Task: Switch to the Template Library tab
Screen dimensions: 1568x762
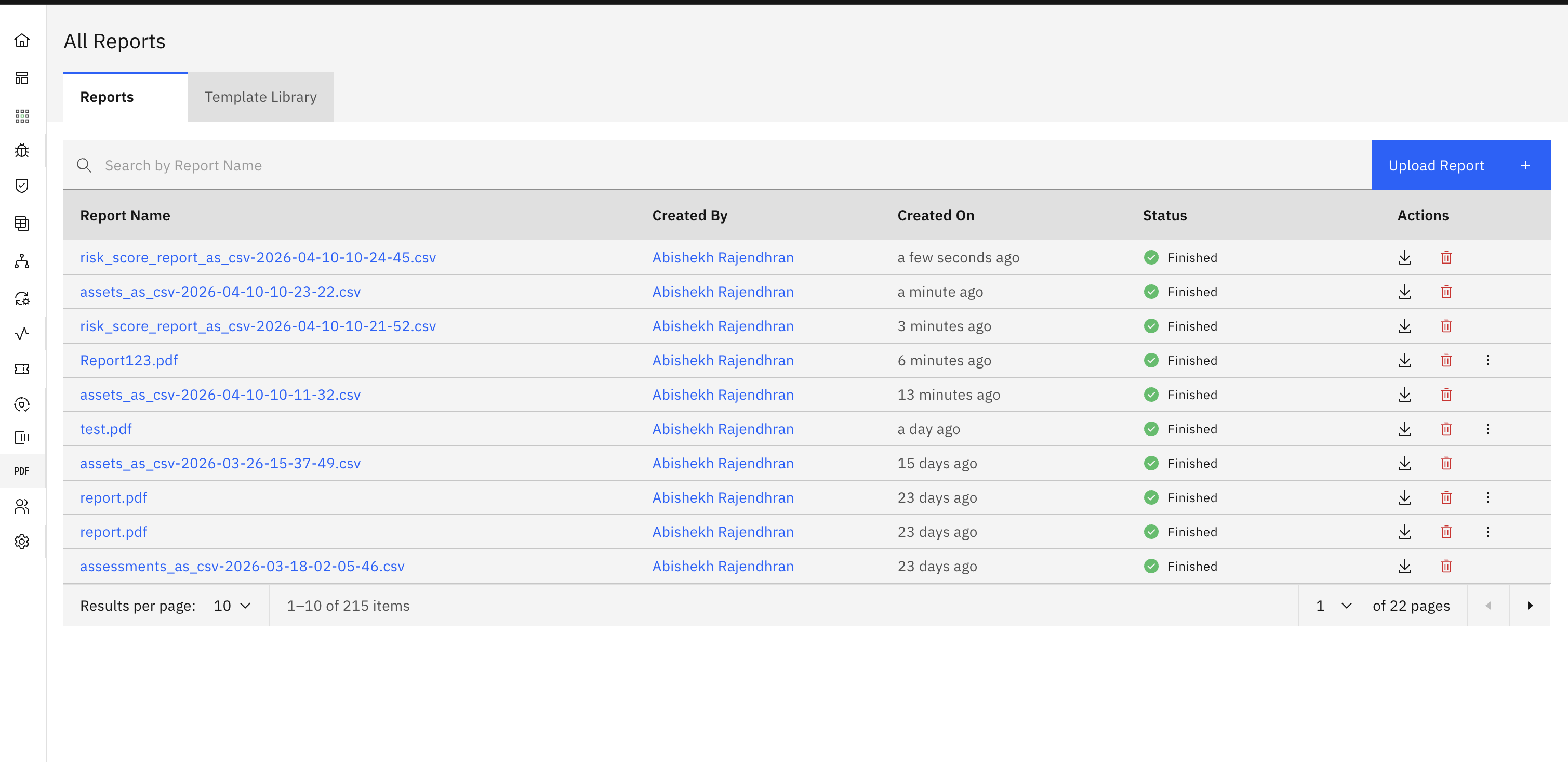Action: coord(260,97)
